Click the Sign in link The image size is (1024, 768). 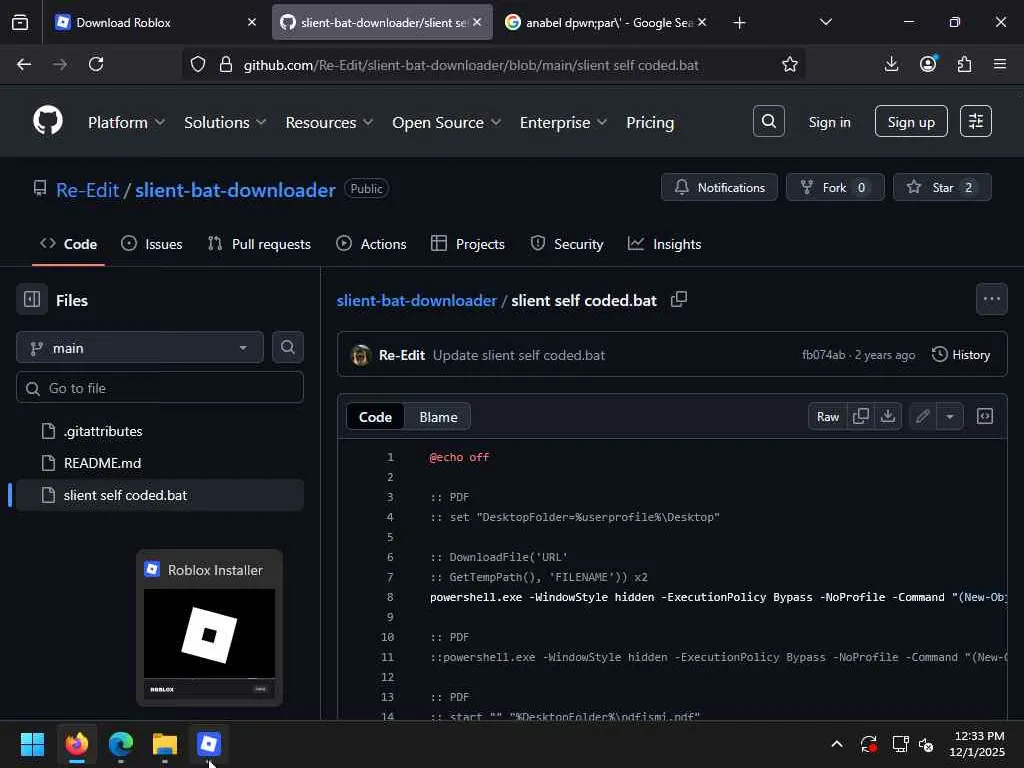[829, 122]
